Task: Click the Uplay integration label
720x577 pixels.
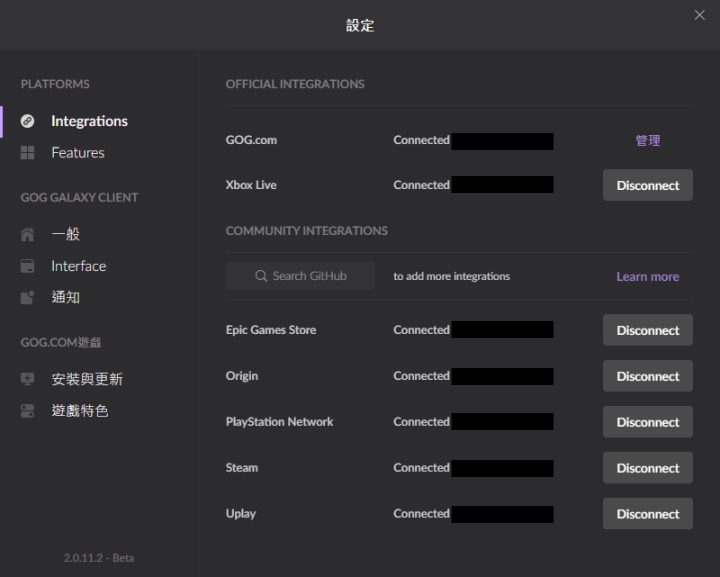Action: (x=241, y=514)
